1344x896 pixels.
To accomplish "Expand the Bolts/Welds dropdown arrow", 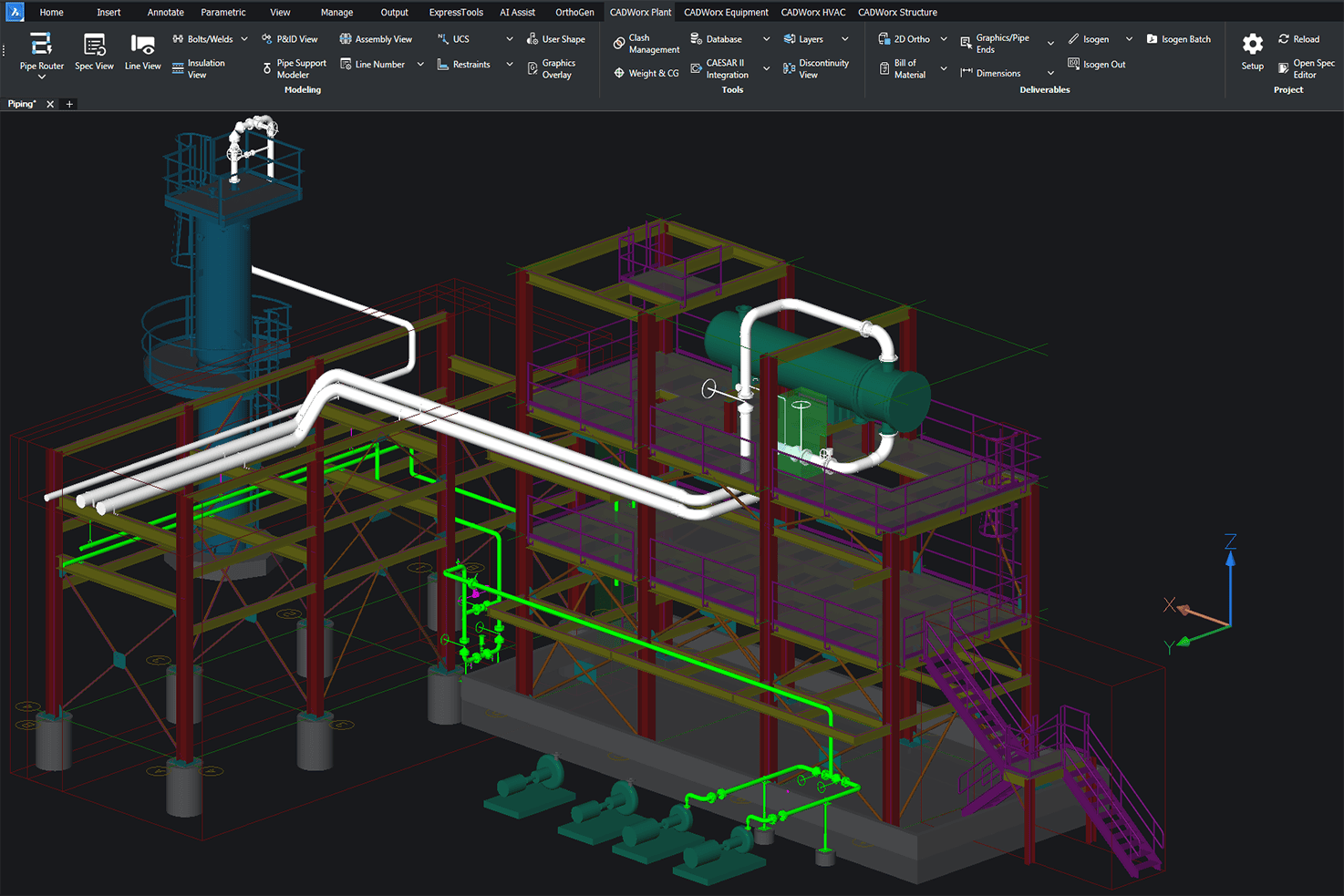I will (244, 39).
